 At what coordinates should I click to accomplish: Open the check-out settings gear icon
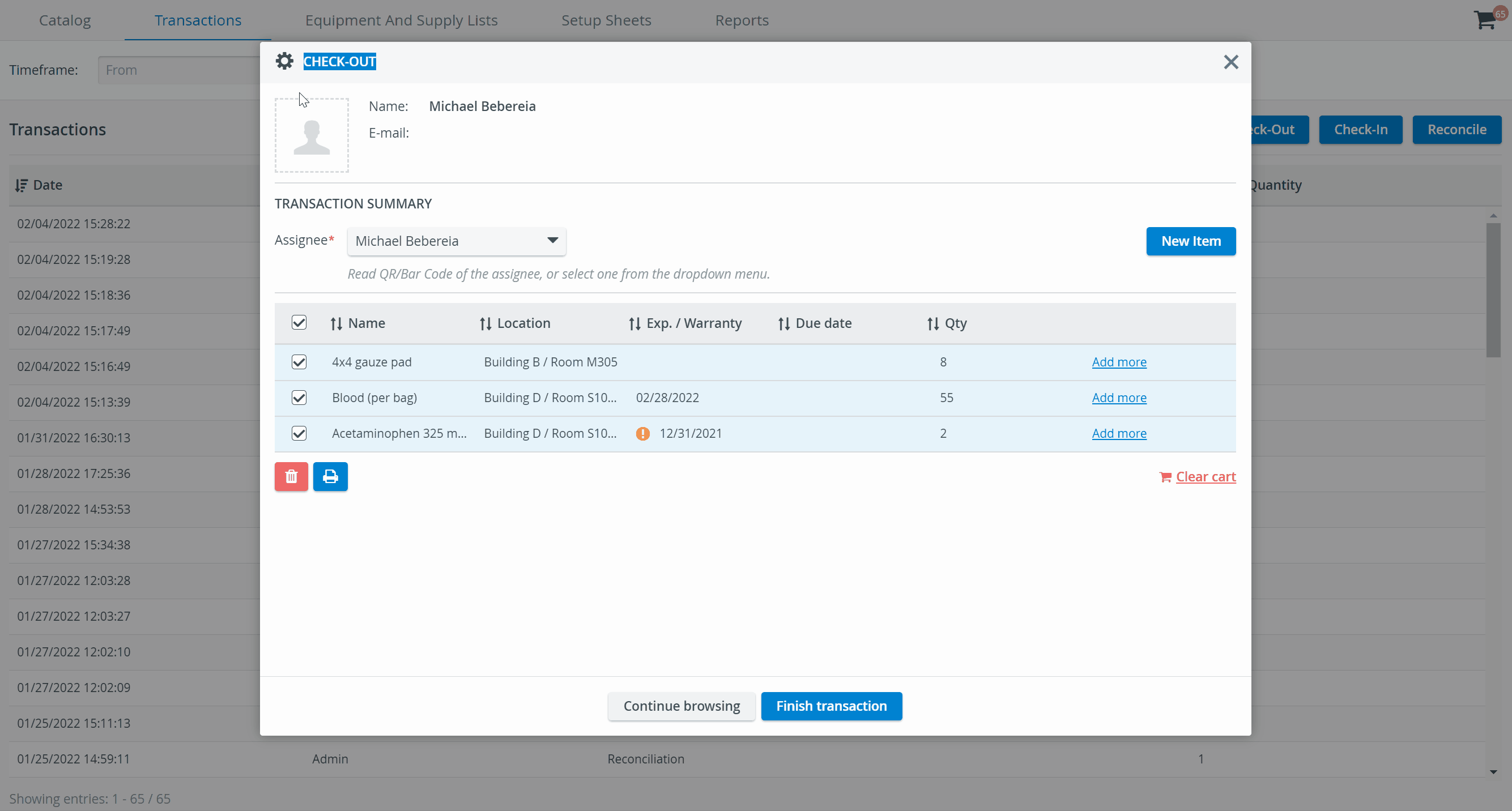coord(285,61)
